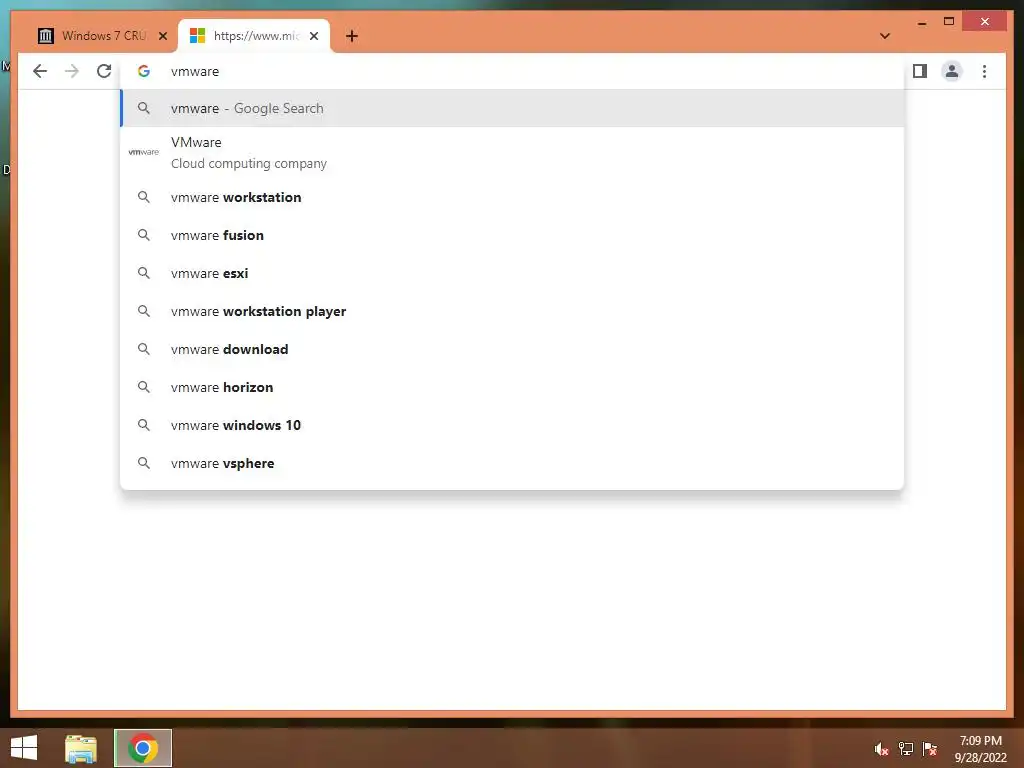Open the Action Center flag icon

[x=930, y=749]
